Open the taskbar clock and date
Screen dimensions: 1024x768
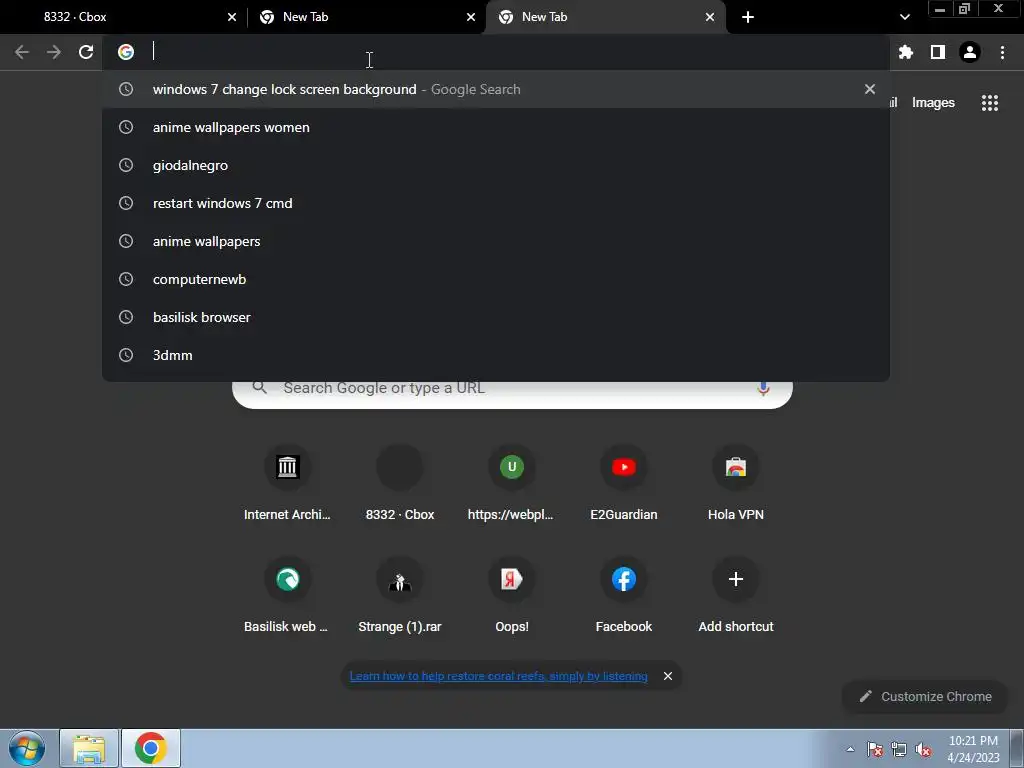(973, 749)
